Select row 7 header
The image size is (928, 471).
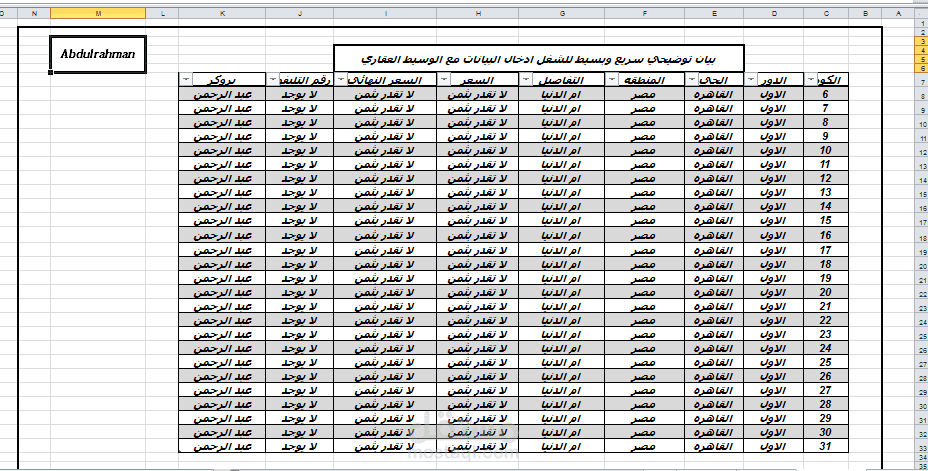coord(922,82)
